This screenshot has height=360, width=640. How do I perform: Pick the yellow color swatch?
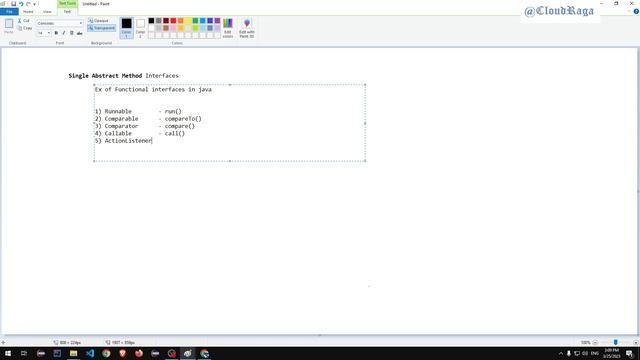188,20
